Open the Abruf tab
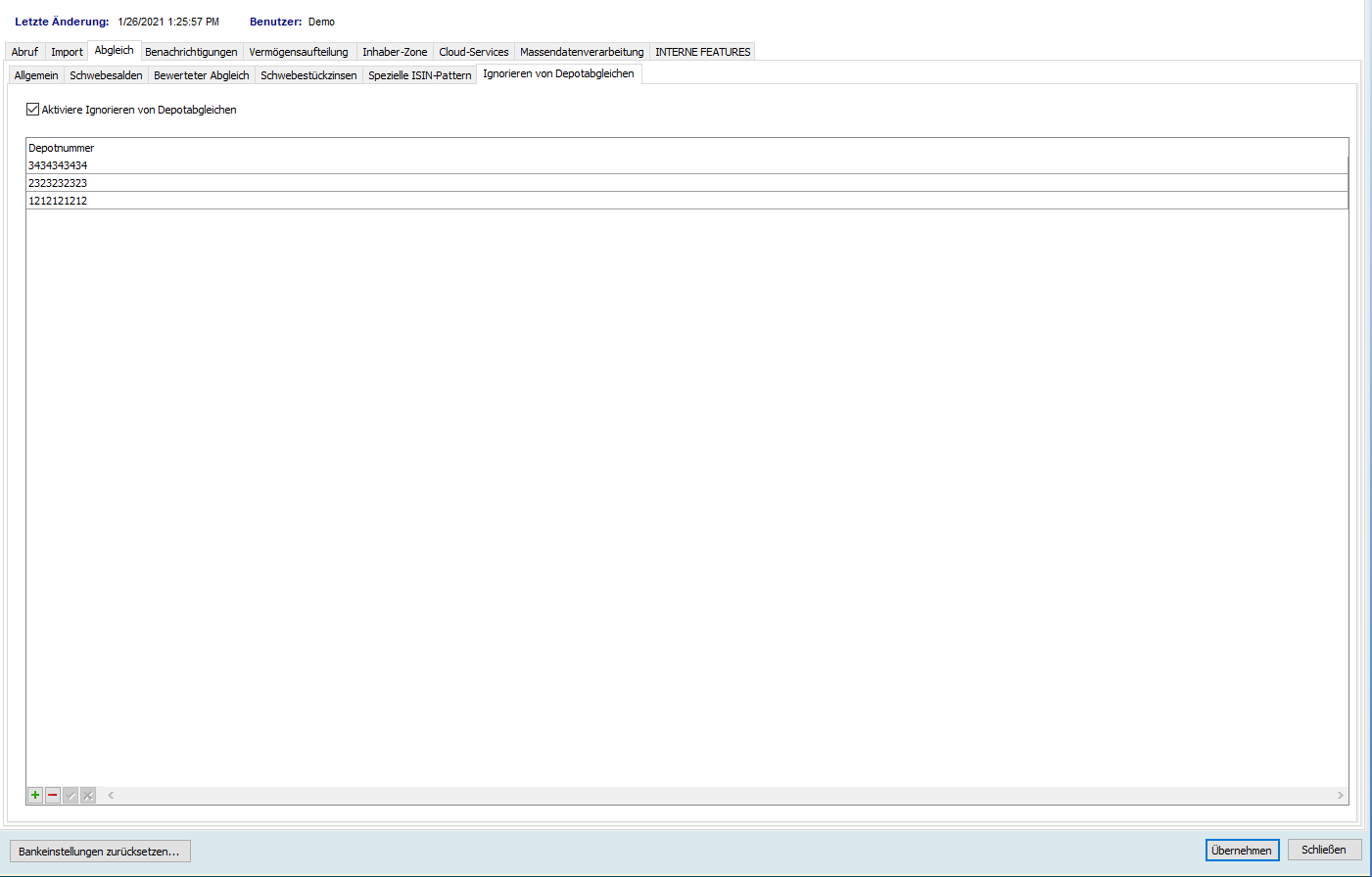1372x877 pixels. click(x=24, y=52)
